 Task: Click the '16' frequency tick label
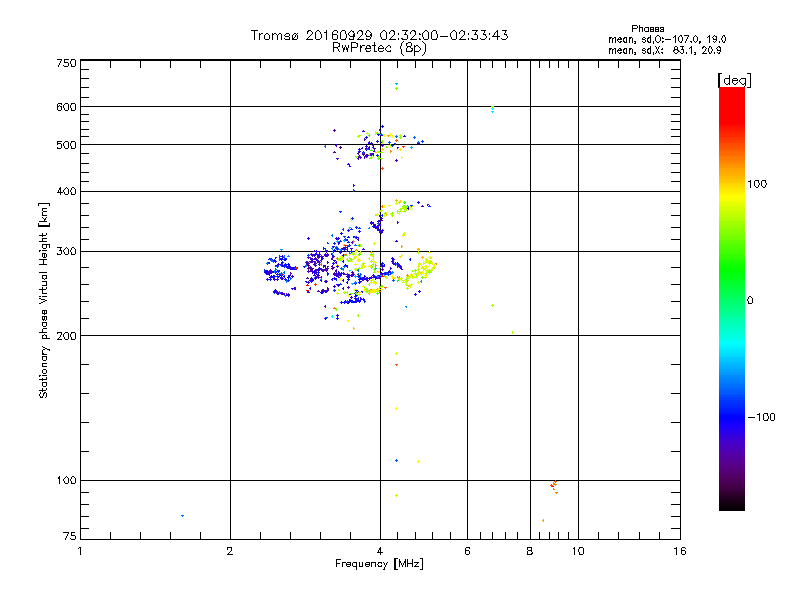pos(680,551)
